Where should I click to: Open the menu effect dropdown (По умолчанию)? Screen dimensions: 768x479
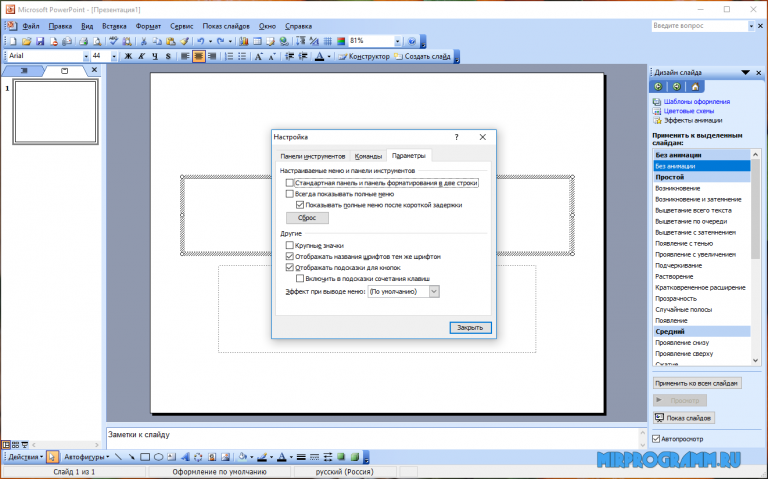pos(434,291)
